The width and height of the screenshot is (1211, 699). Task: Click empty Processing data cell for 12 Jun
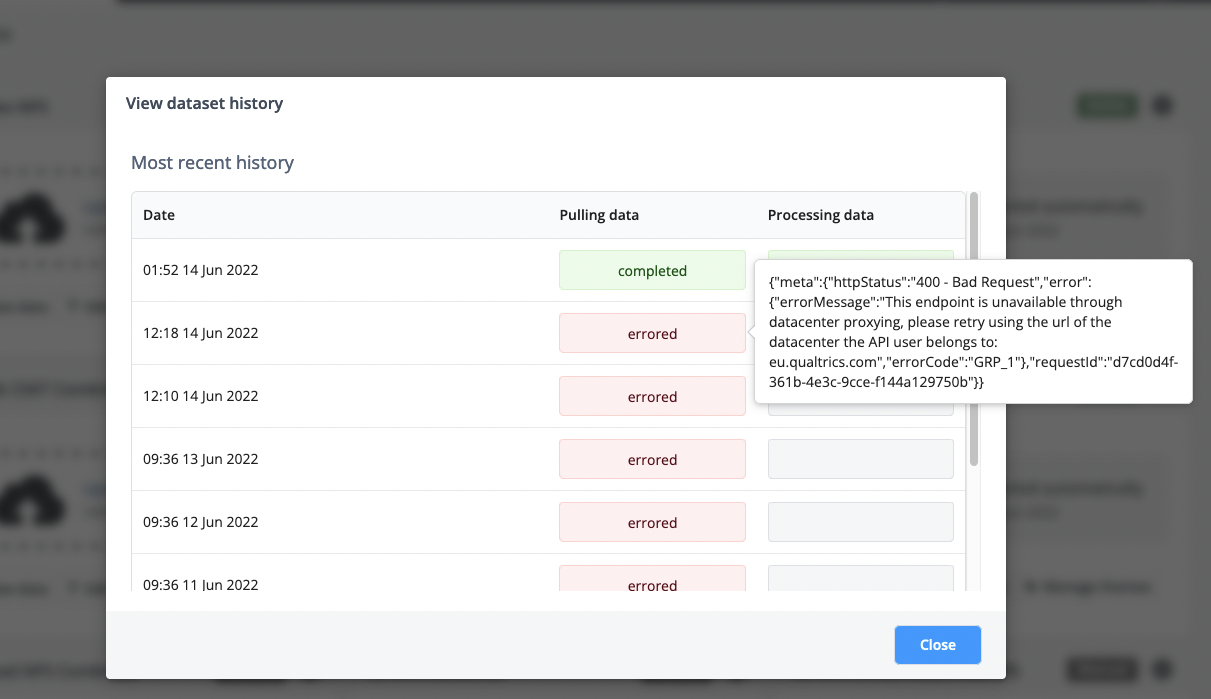point(860,522)
